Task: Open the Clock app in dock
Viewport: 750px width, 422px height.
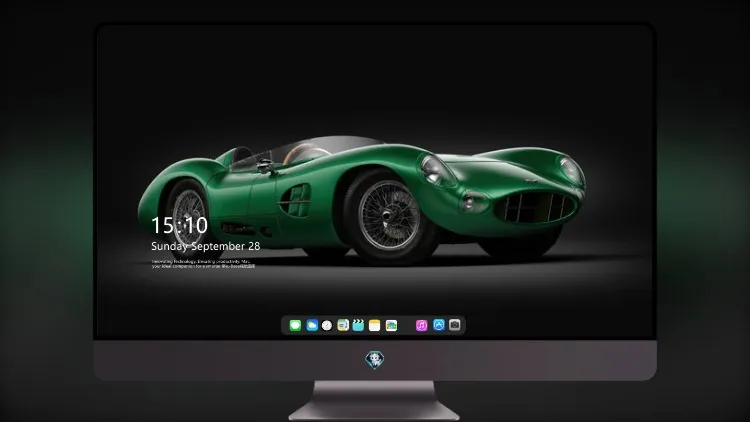Action: (327, 325)
